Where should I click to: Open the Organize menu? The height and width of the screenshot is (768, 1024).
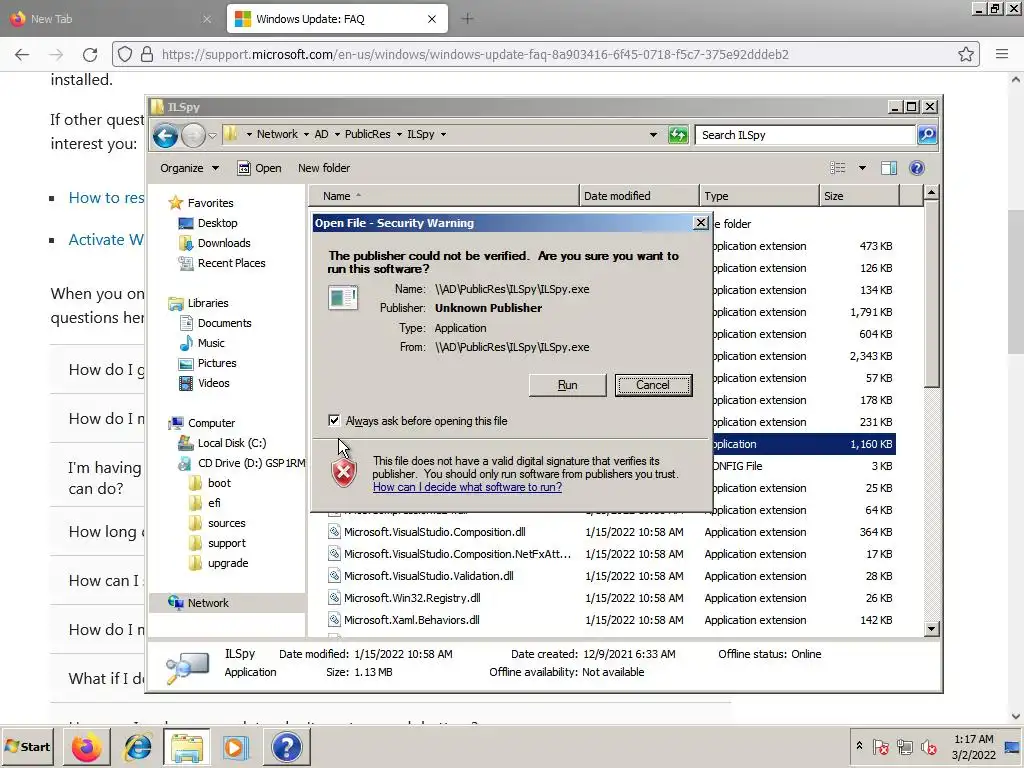click(189, 168)
